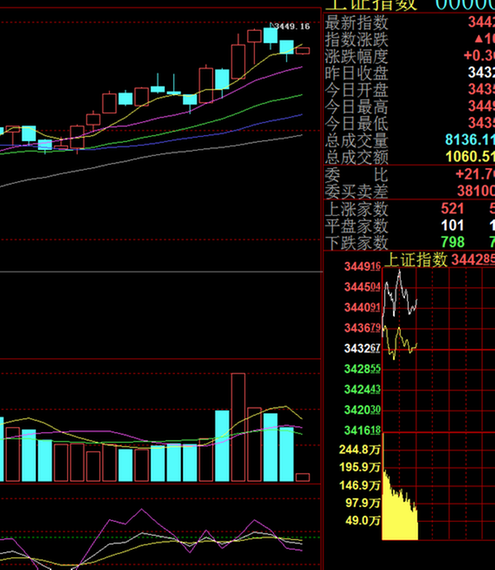
Task: Select the 今日开盘 row
Action: coord(410,89)
